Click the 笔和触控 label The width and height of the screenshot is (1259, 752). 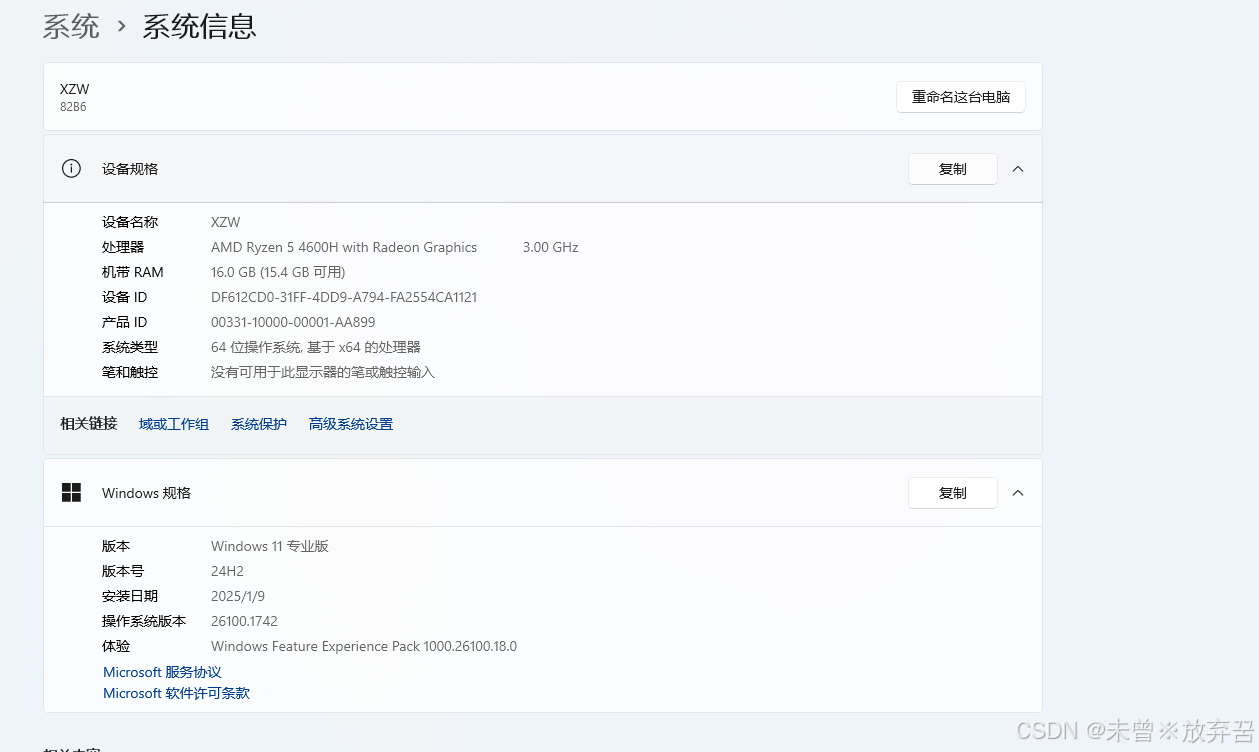pyautogui.click(x=130, y=372)
